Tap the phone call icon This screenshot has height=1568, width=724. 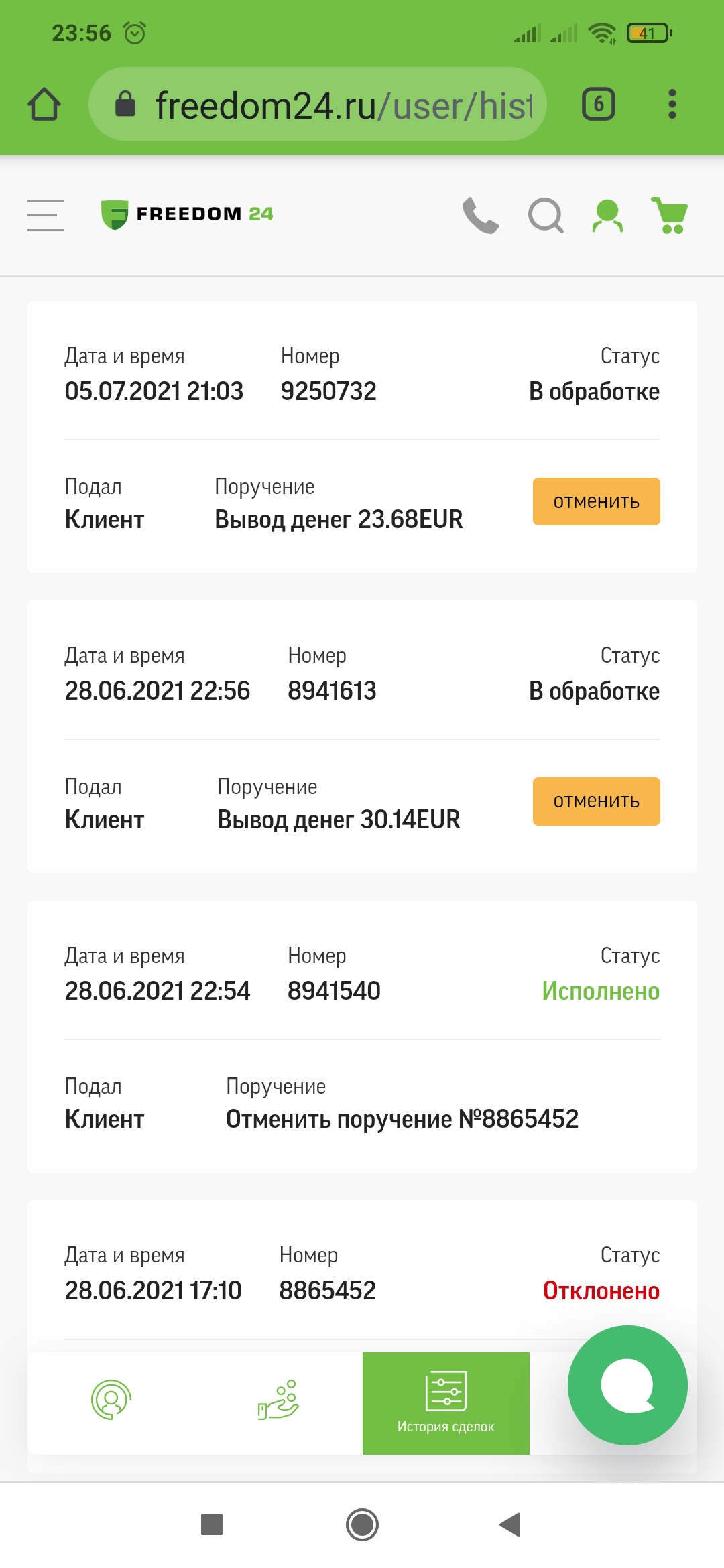pyautogui.click(x=481, y=215)
